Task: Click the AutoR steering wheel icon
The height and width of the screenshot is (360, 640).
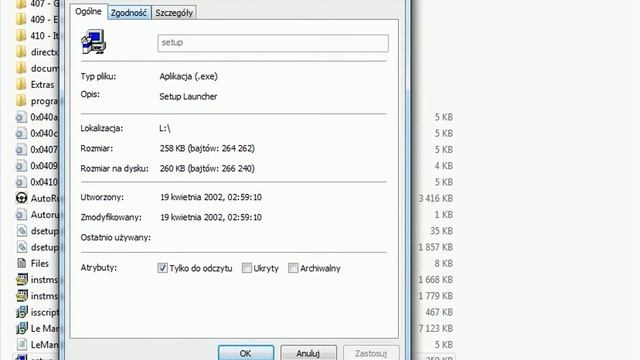Action: [x=21, y=198]
